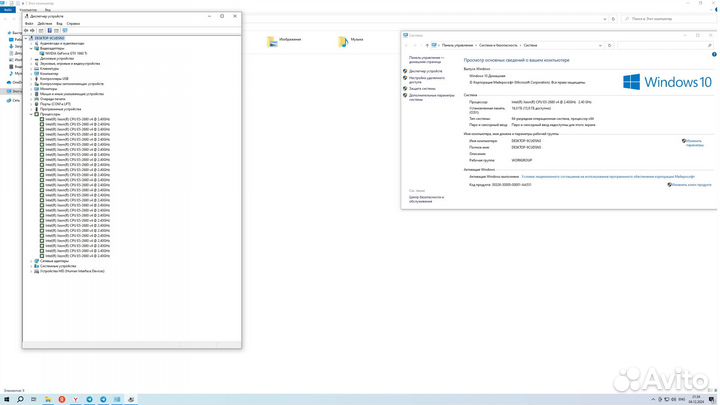Image resolution: width=720 pixels, height=405 pixels.
Task: Open the Файл menu in Device Manager
Action: click(29, 23)
